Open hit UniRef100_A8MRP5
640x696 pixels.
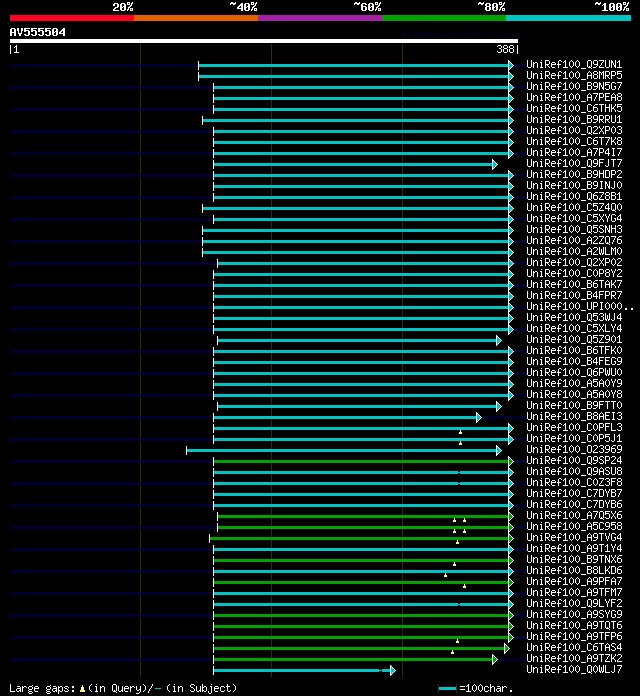tap(574, 75)
